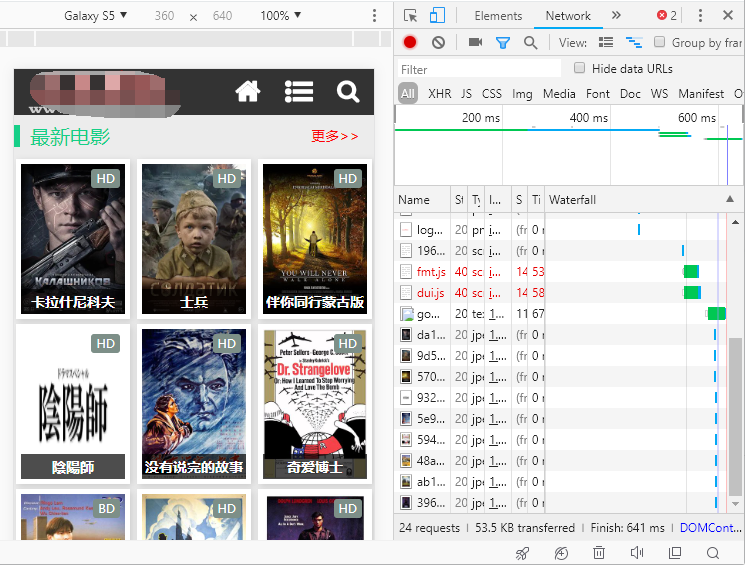This screenshot has height=565, width=745.
Task: Expand more DevTools tabs chevron
Action: coord(616,15)
